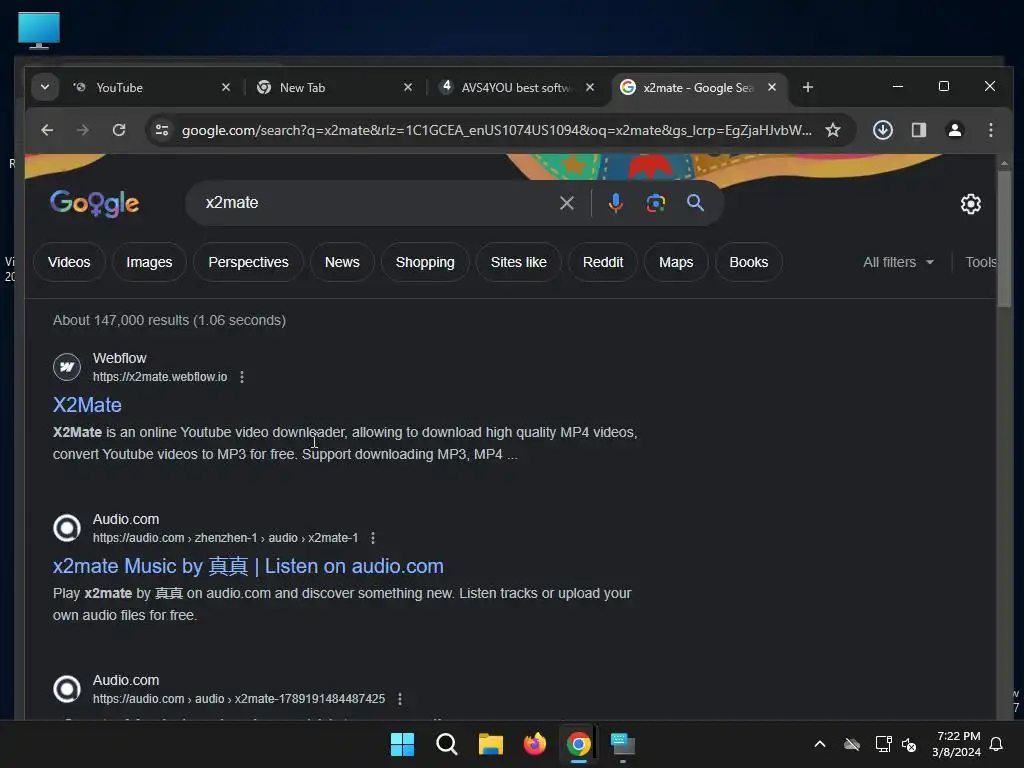Close the x2mate Google Search tab
Screen dimensions: 1024x768
click(x=772, y=87)
